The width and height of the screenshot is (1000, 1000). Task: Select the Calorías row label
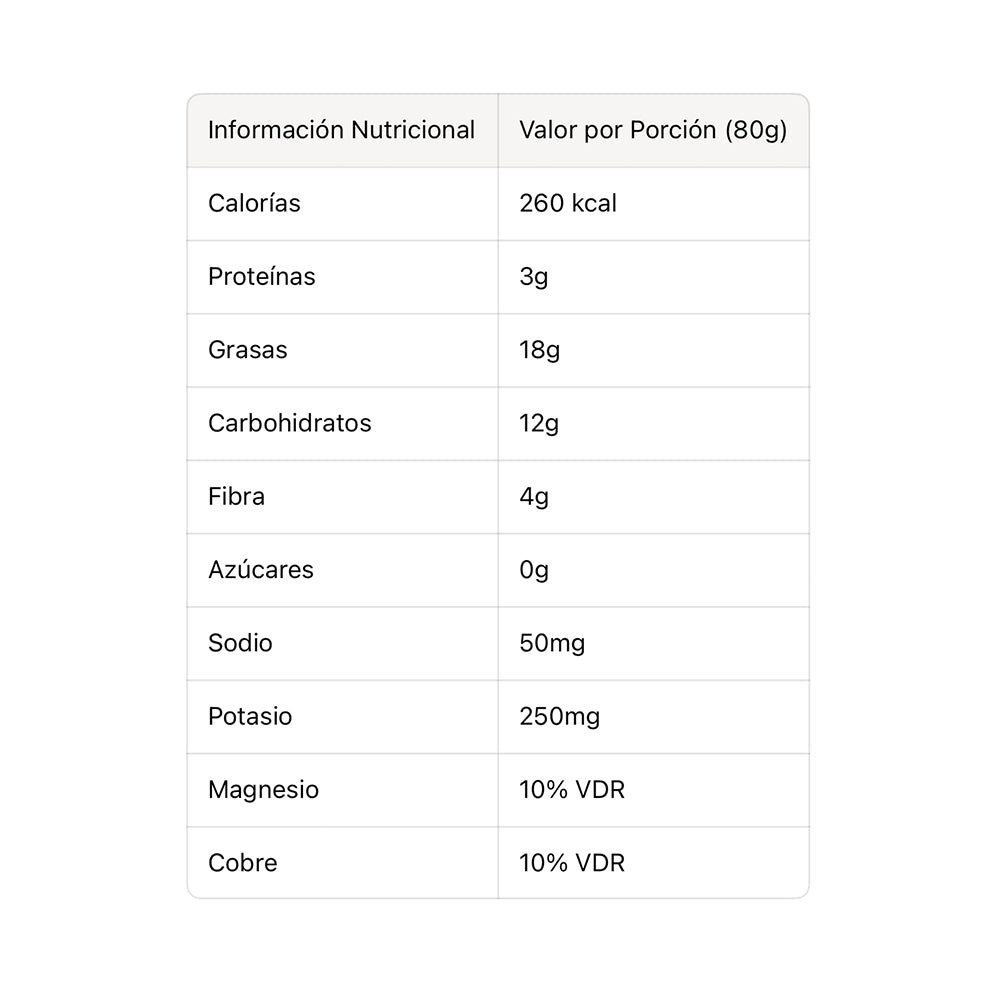click(254, 203)
